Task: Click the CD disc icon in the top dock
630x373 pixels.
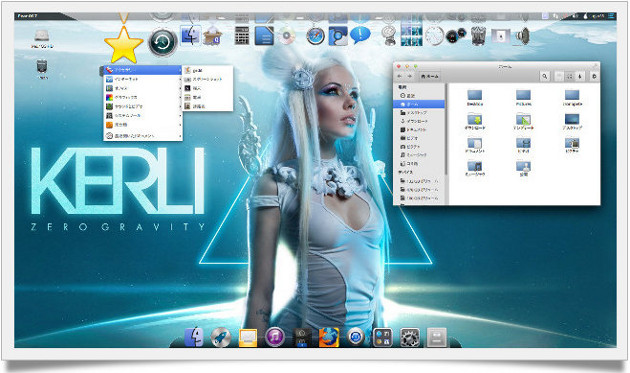Action: point(287,36)
